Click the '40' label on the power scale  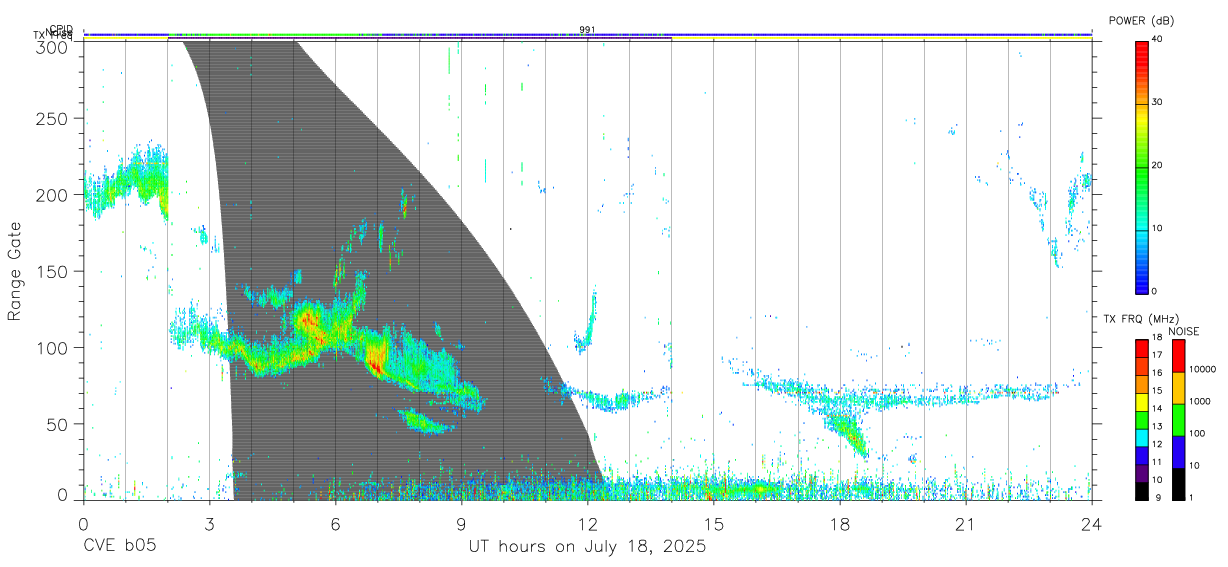tap(1158, 39)
